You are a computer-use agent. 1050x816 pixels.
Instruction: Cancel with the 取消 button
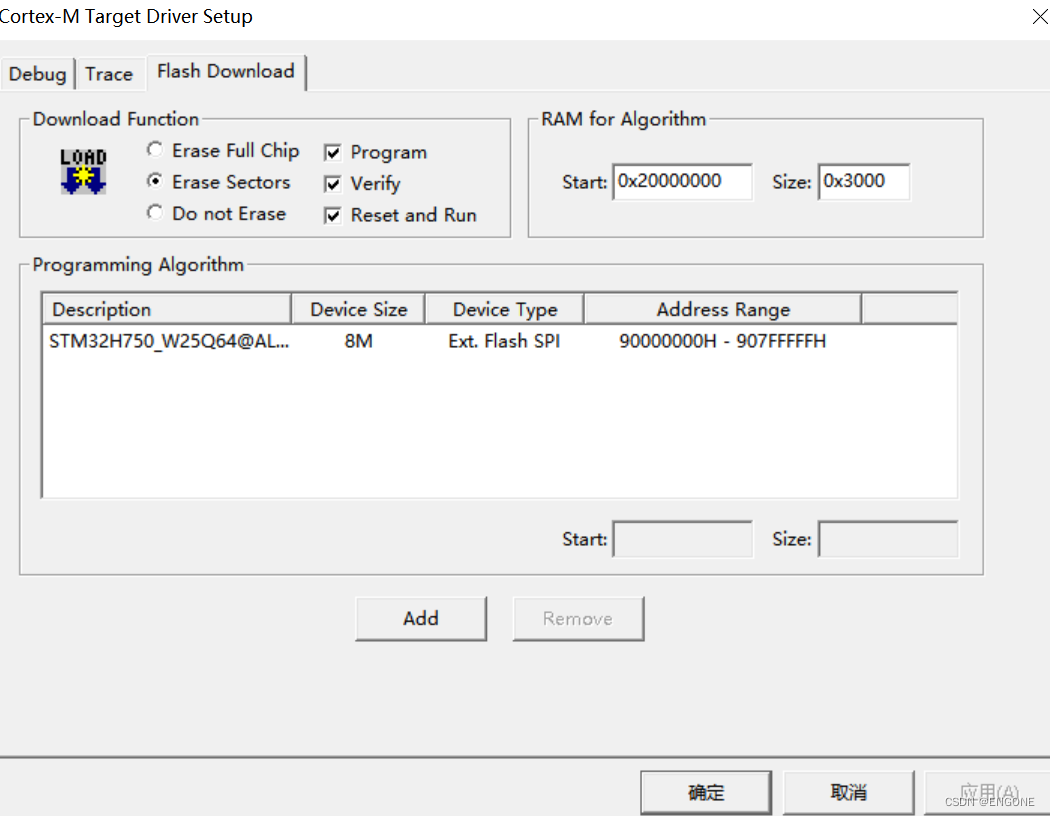click(x=848, y=793)
